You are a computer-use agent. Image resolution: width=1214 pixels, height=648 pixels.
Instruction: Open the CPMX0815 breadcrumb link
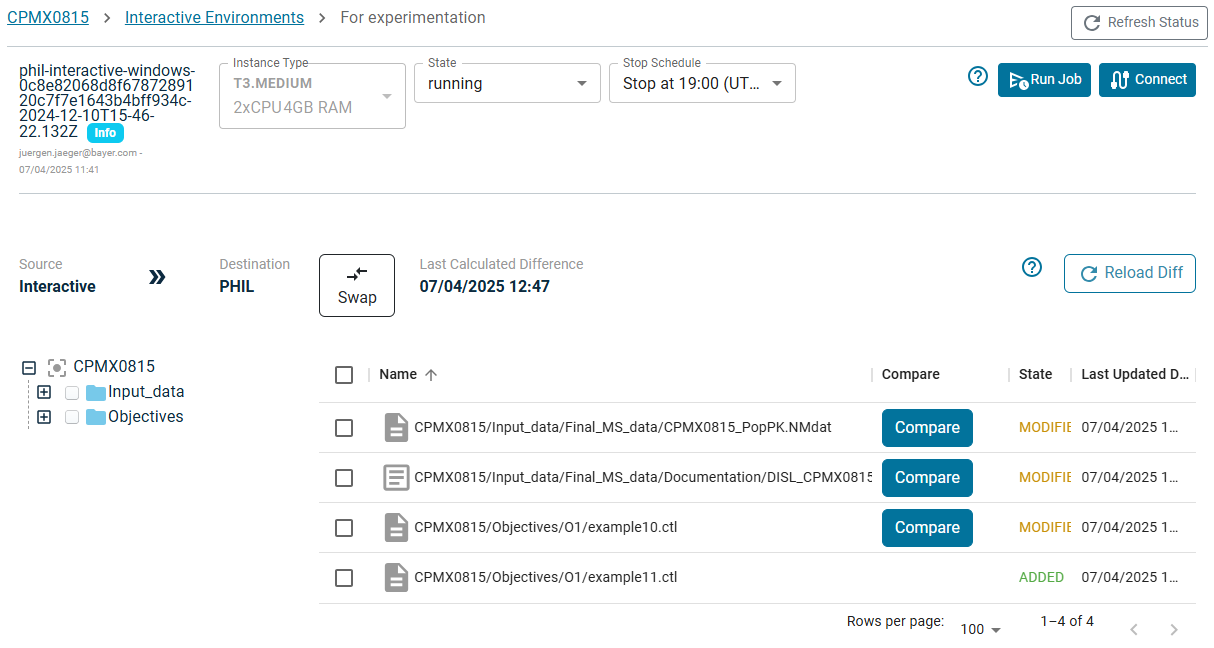(x=48, y=18)
